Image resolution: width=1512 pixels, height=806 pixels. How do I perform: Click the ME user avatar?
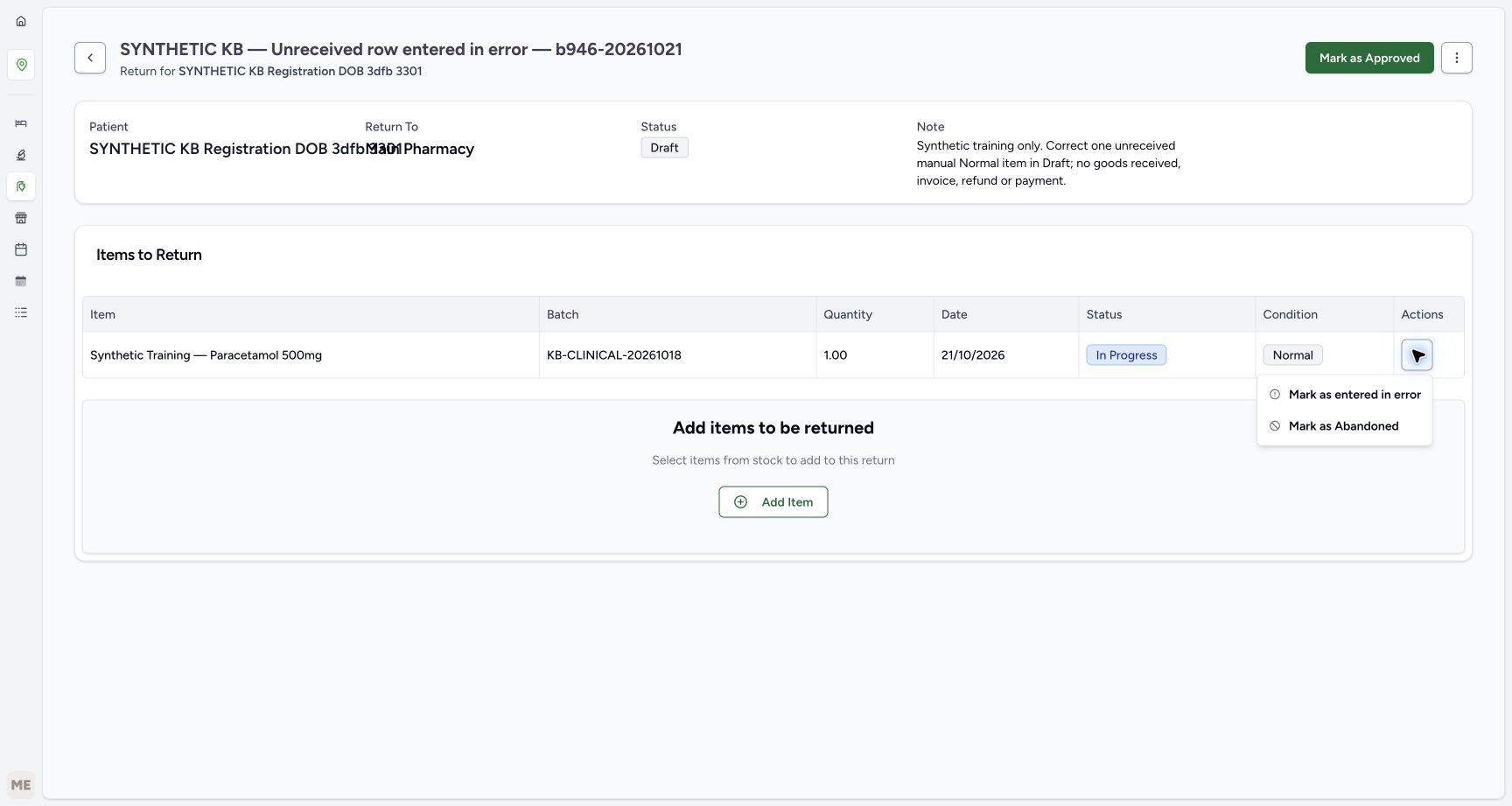[21, 785]
